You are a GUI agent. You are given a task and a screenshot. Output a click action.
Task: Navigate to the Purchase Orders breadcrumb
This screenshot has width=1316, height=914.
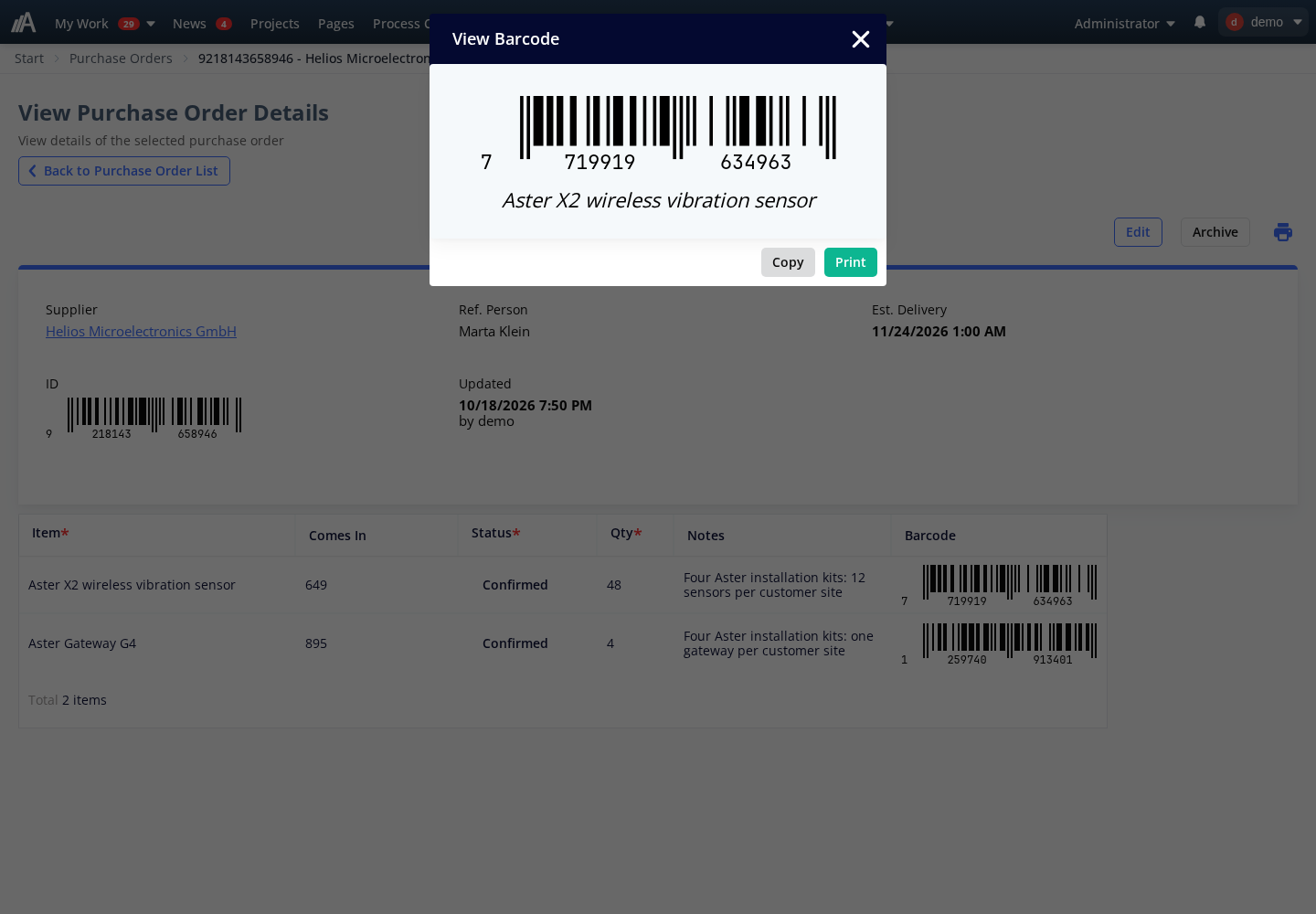[x=121, y=58]
